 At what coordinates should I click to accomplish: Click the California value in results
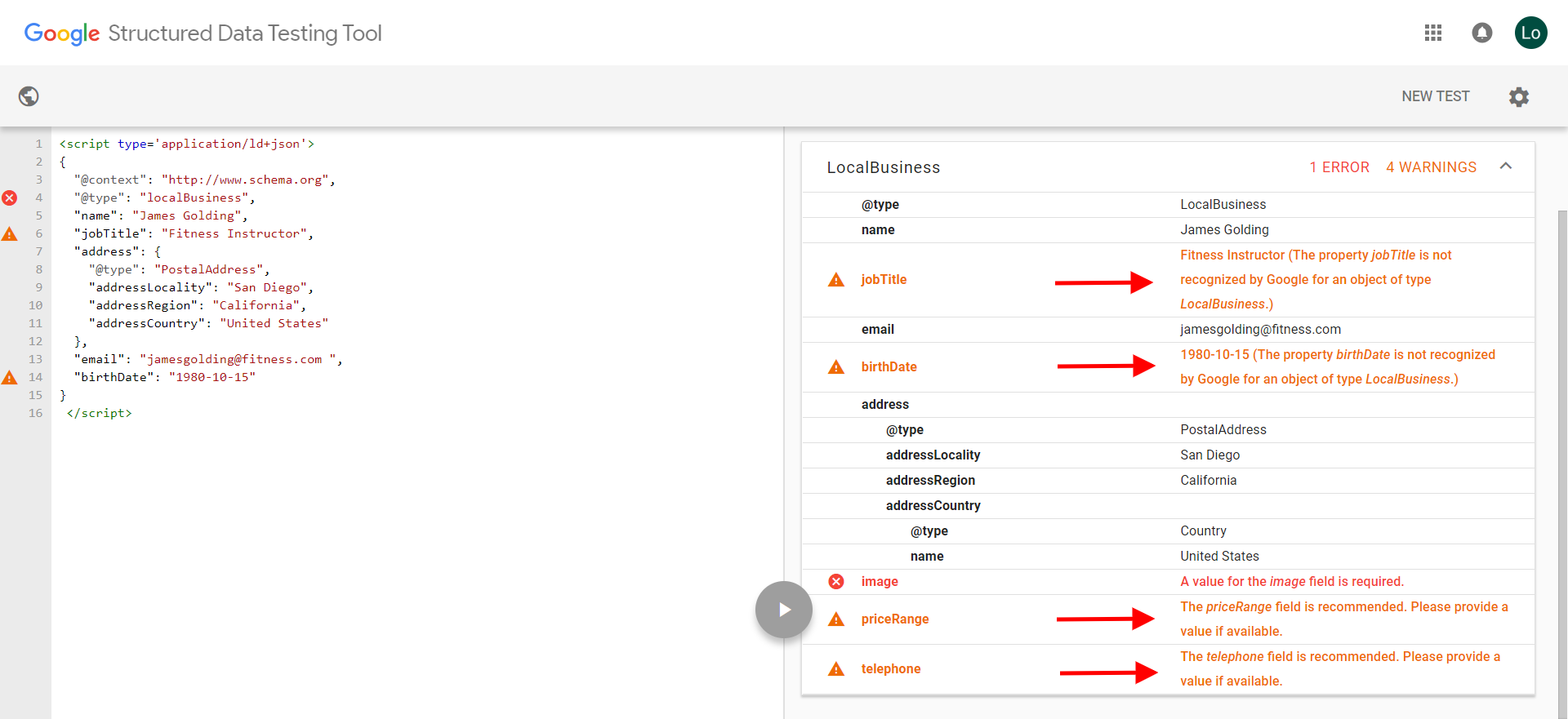point(1208,480)
